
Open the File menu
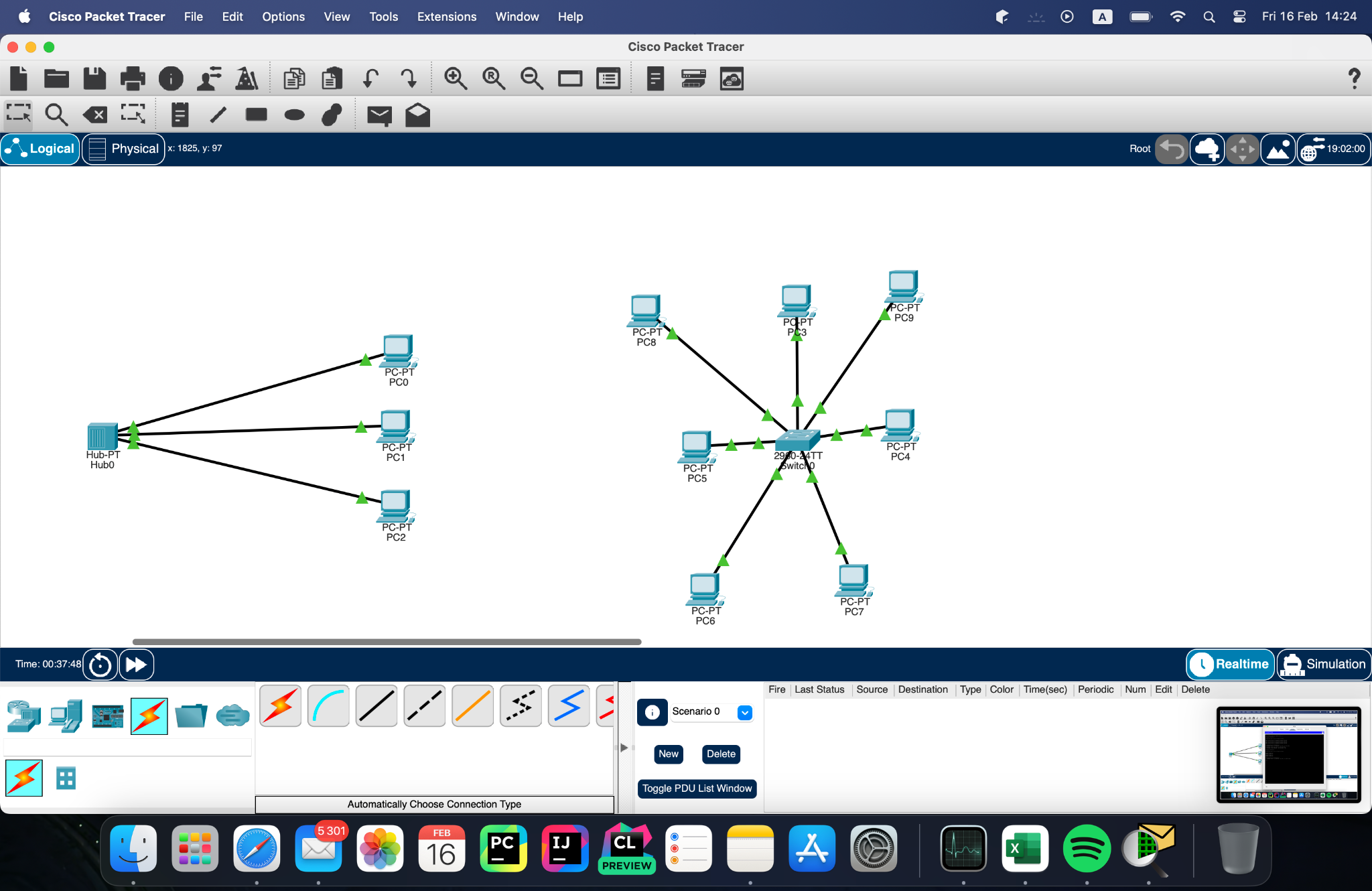[x=194, y=17]
